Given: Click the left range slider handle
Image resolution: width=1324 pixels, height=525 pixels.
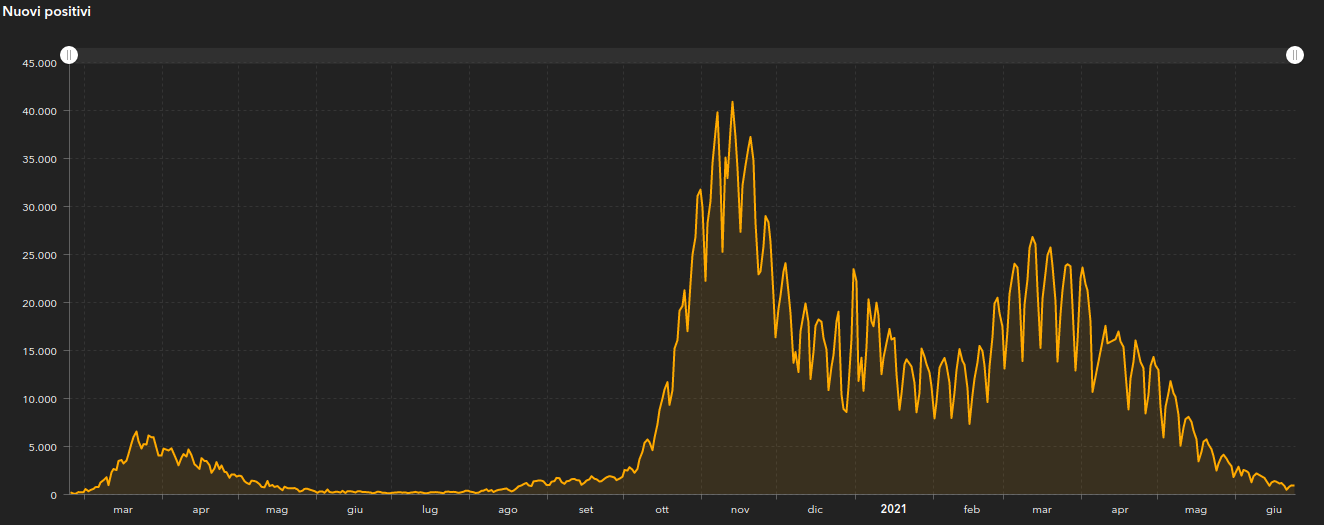Looking at the screenshot, I should click(x=69, y=55).
